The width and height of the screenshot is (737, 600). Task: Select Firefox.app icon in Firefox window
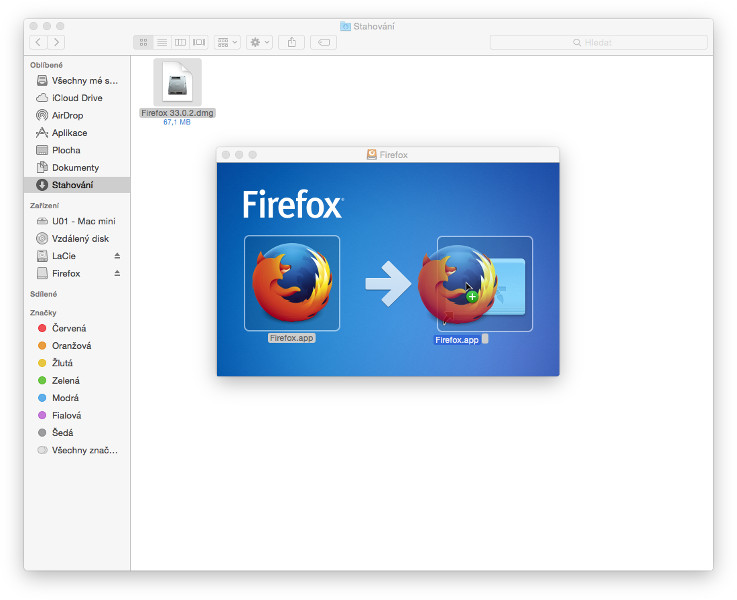pyautogui.click(x=292, y=283)
